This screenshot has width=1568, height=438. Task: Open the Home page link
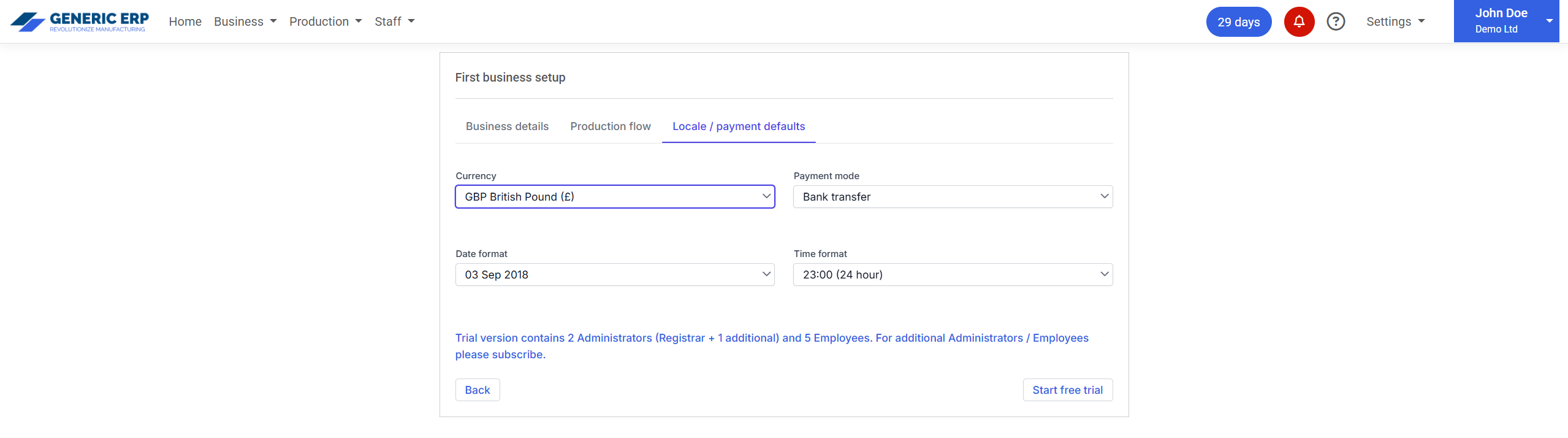185,21
